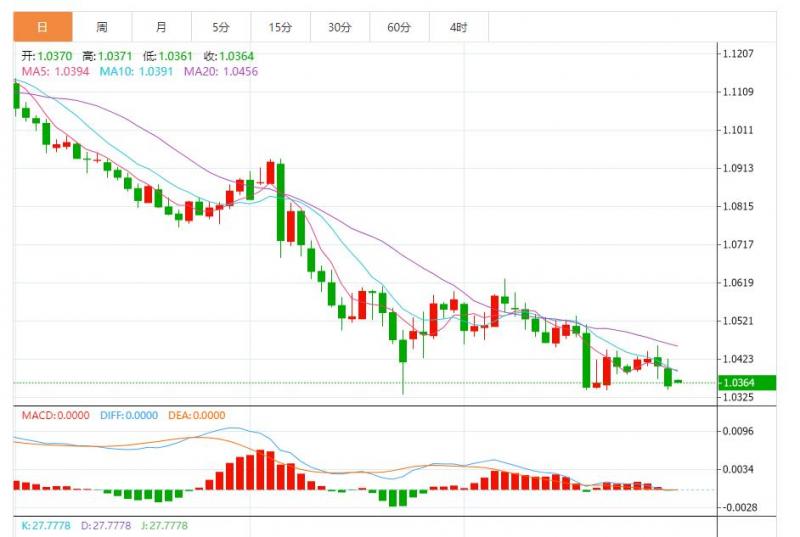Screen dimensions: 800x537
Task: Click the J:27.7778 indicator value
Action: [x=164, y=525]
